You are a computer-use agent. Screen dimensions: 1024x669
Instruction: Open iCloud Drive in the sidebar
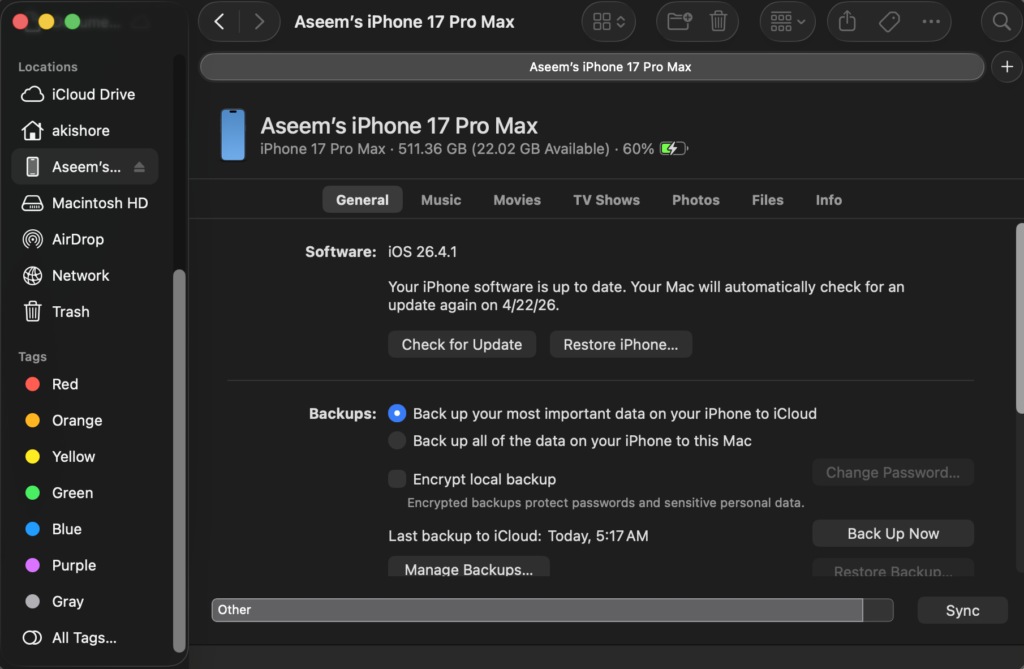pos(85,95)
